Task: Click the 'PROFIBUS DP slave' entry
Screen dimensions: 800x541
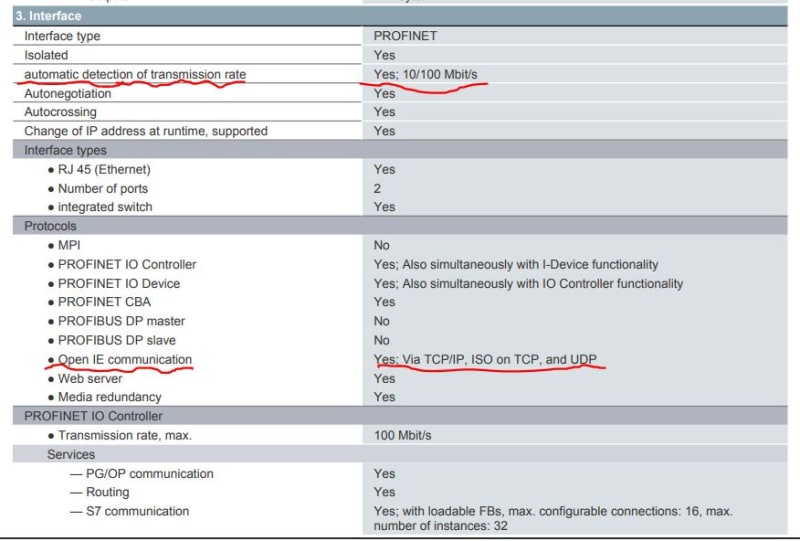Action: click(x=117, y=340)
